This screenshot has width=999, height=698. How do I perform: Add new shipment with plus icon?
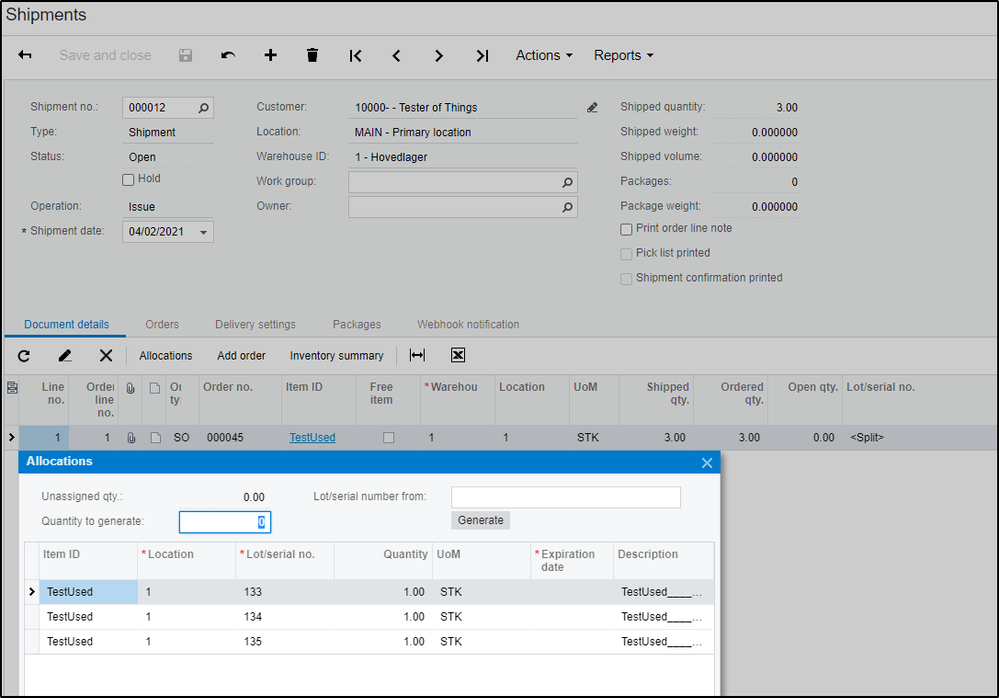pos(270,56)
